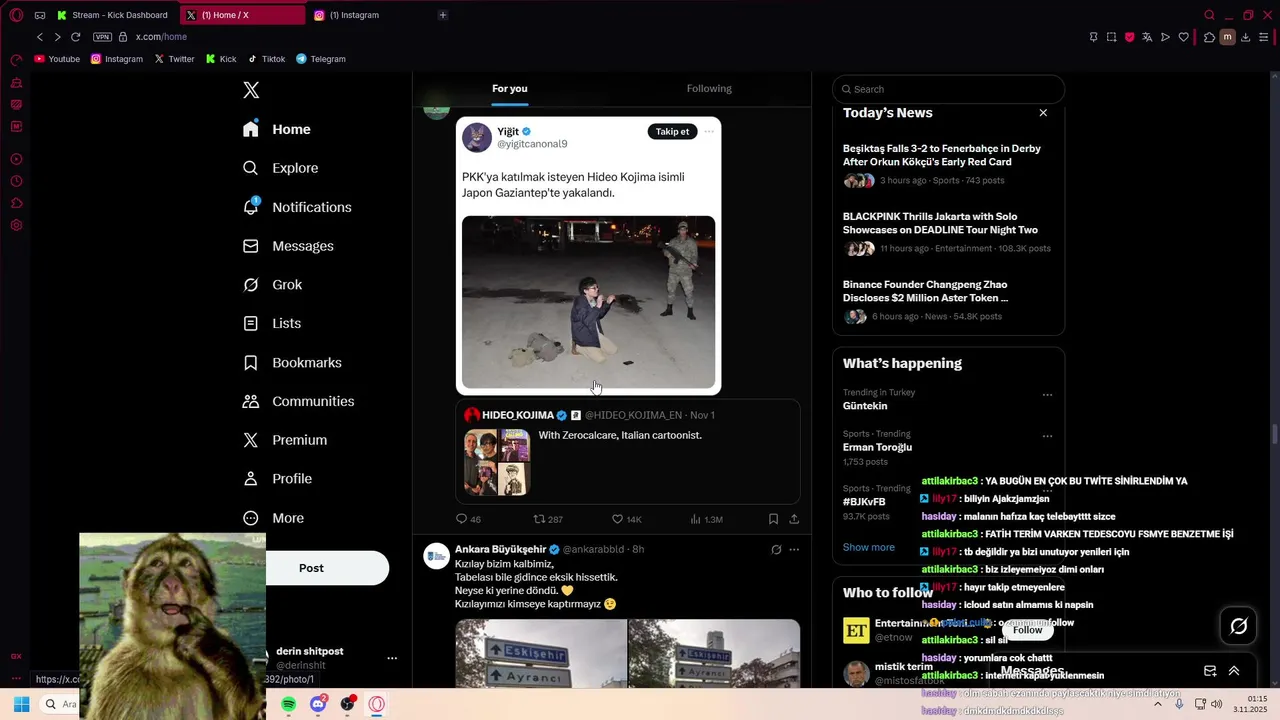Open the extensions cube icon

click(1209, 37)
